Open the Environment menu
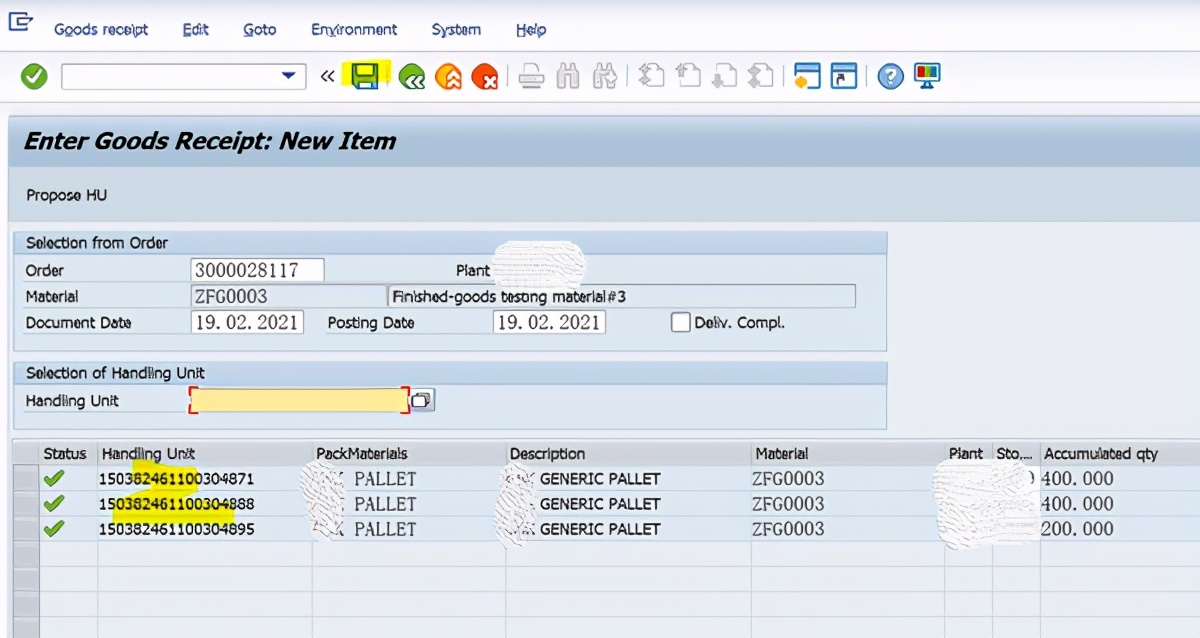The height and width of the screenshot is (638, 1200). (354, 30)
